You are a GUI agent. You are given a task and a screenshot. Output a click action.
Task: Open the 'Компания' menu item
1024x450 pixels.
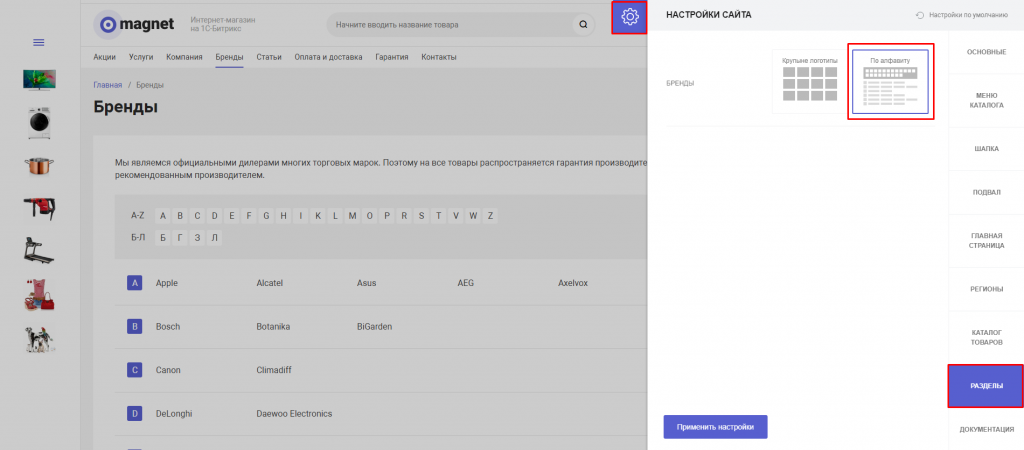coord(184,57)
